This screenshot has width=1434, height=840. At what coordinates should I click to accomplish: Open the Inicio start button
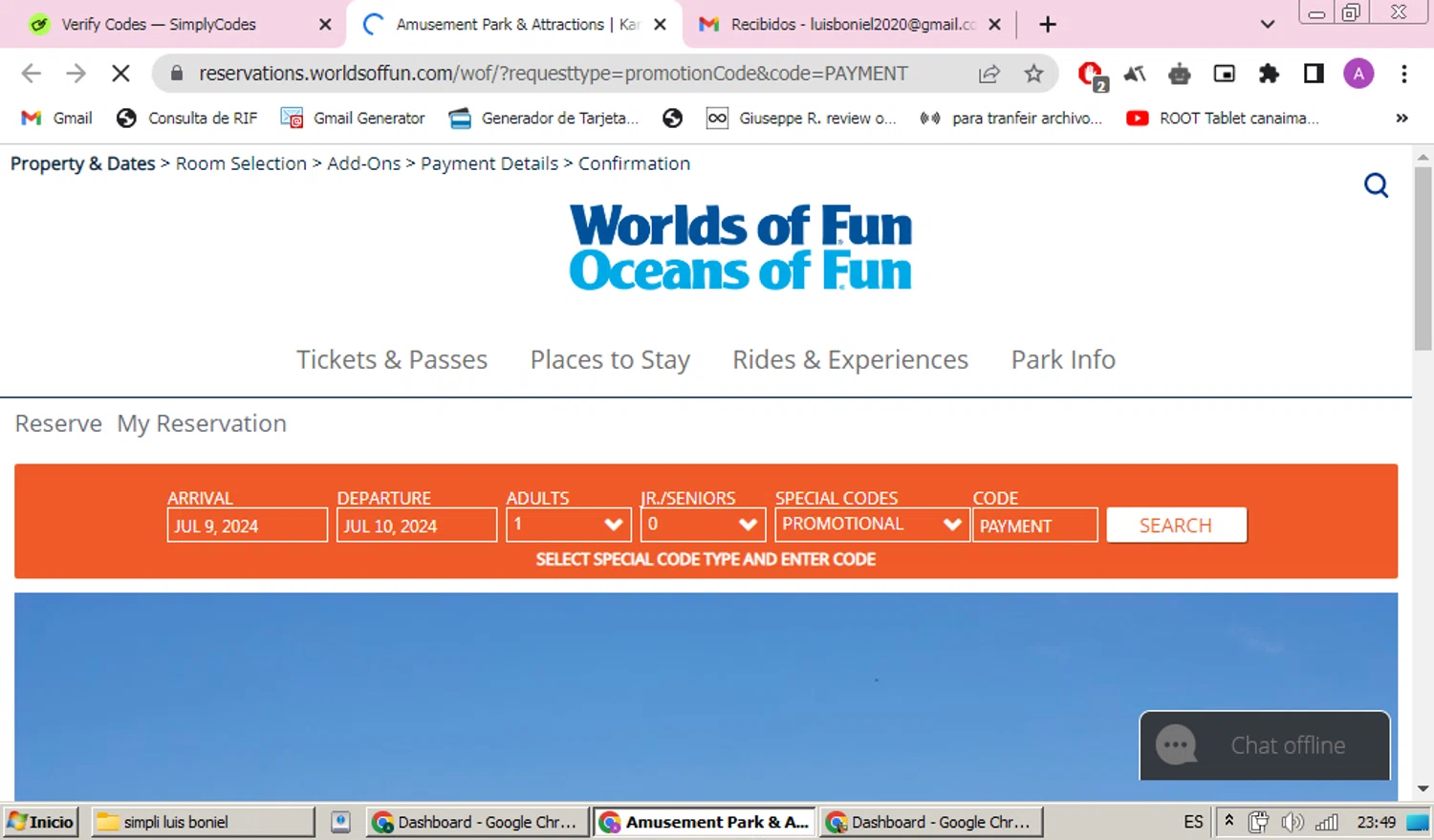pyautogui.click(x=40, y=822)
